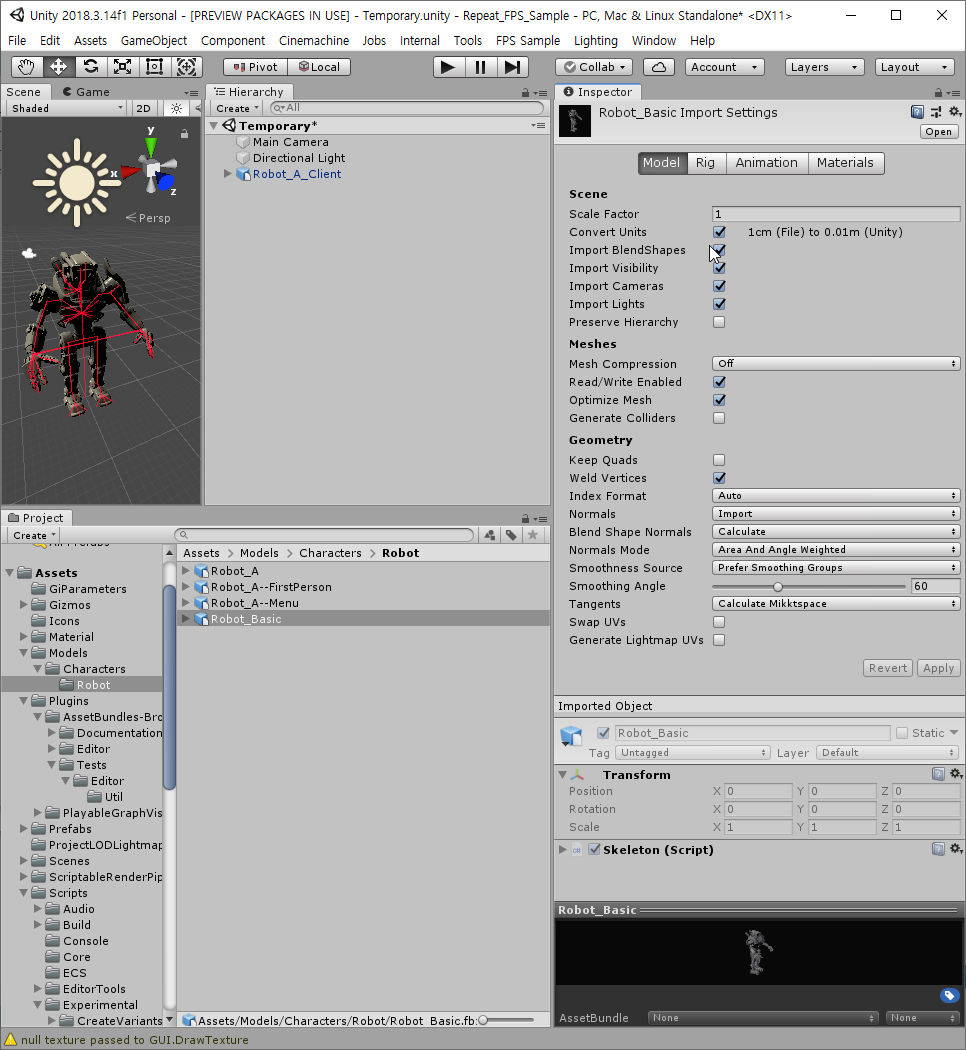This screenshot has width=966, height=1050.
Task: Open Index Format dropdown
Action: point(836,496)
